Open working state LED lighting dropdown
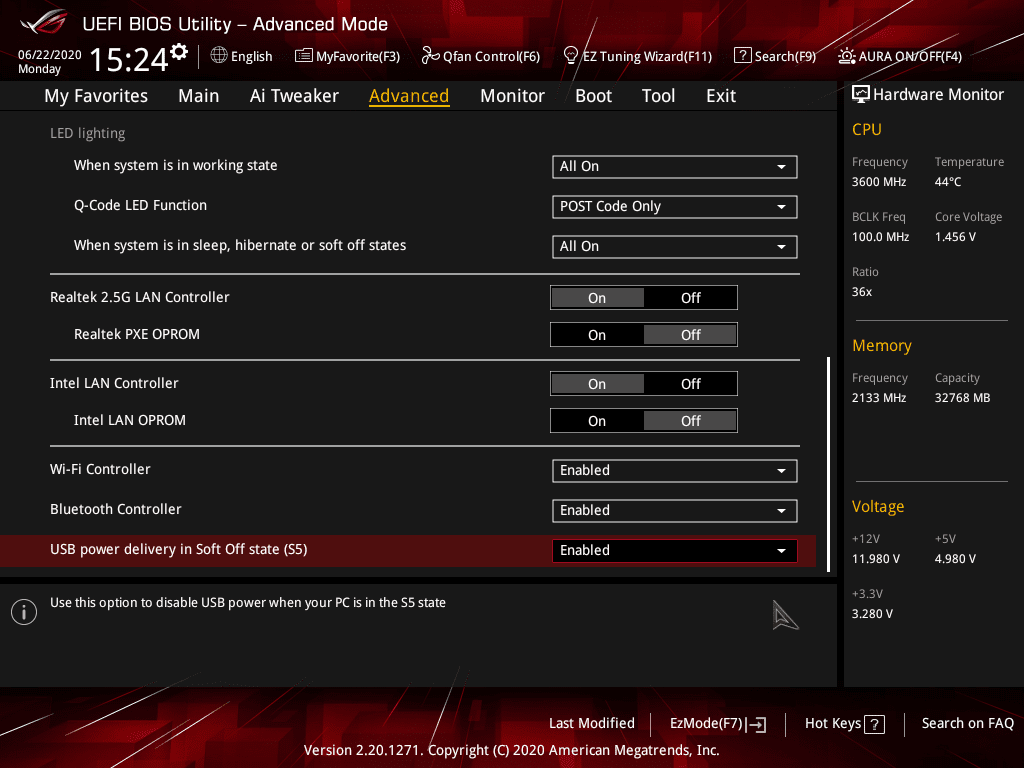The image size is (1024, 768). [x=675, y=167]
